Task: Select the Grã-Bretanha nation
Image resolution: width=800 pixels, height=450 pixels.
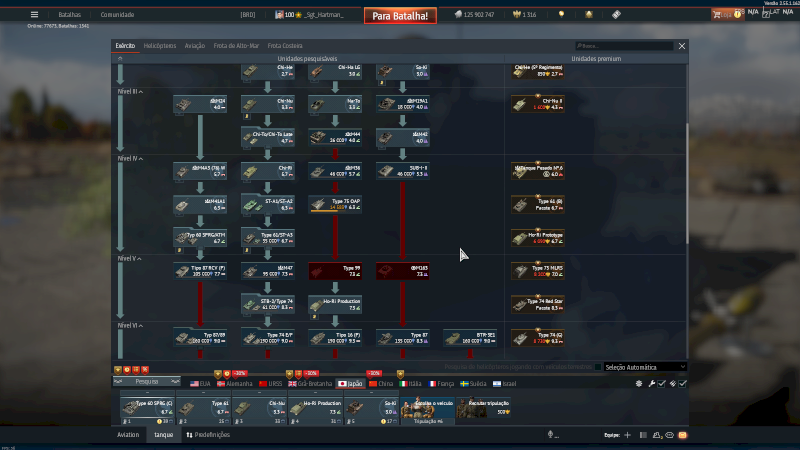Action: pyautogui.click(x=310, y=384)
